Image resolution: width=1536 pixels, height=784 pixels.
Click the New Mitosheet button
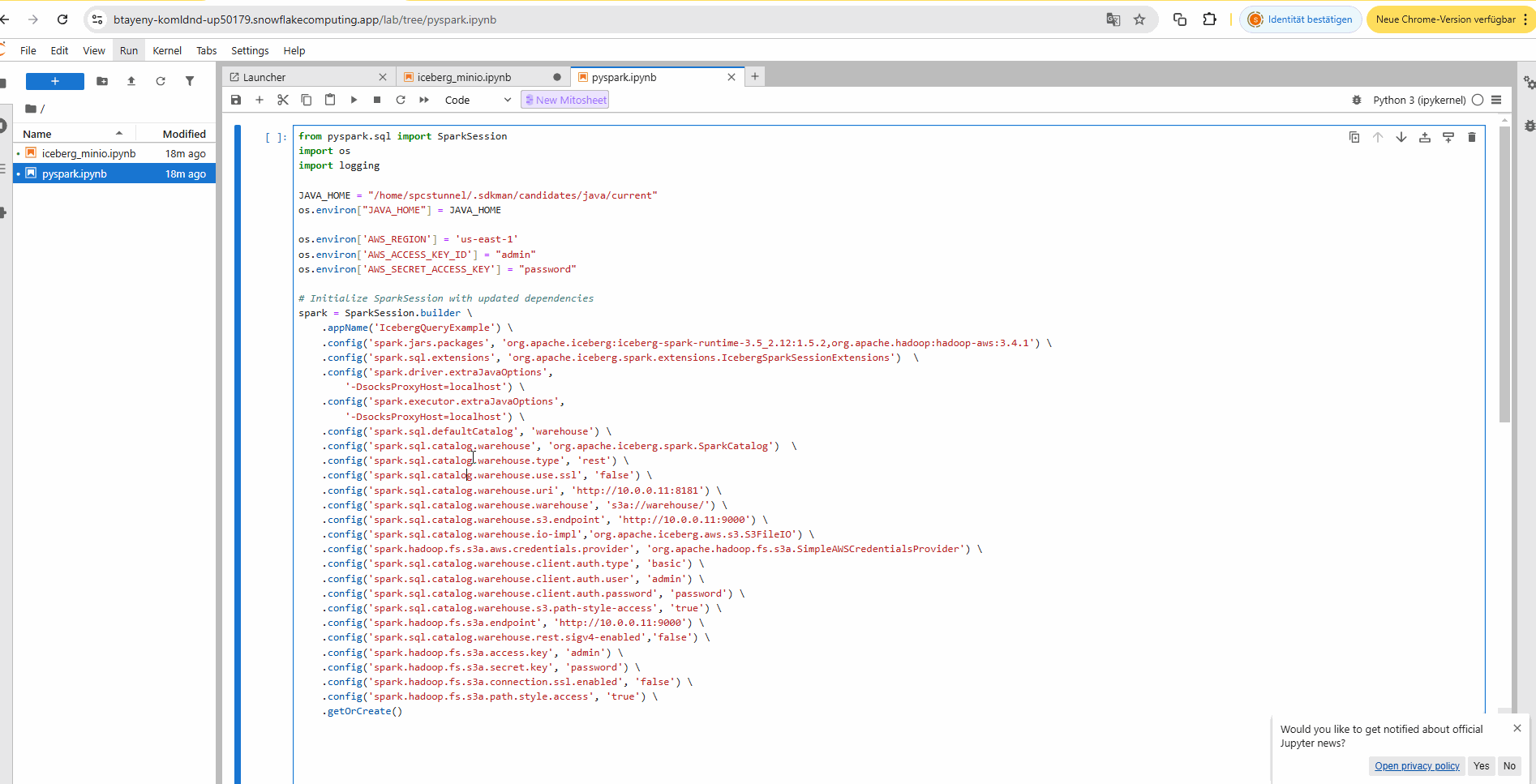564,99
